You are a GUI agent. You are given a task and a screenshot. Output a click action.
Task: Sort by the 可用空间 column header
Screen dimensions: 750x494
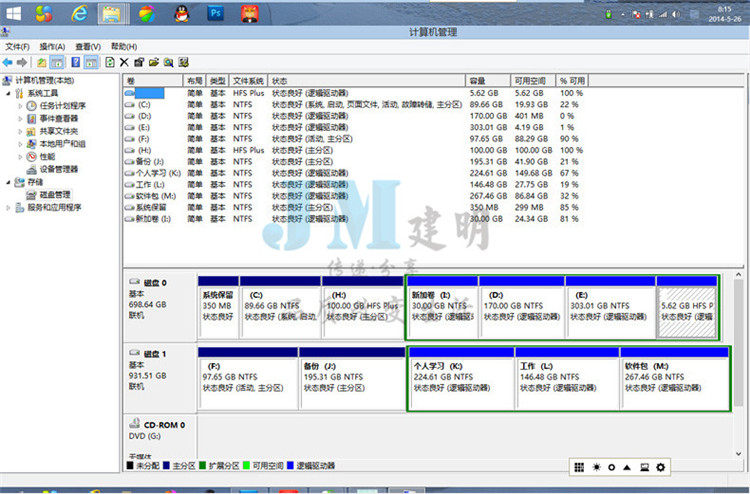tap(533, 81)
